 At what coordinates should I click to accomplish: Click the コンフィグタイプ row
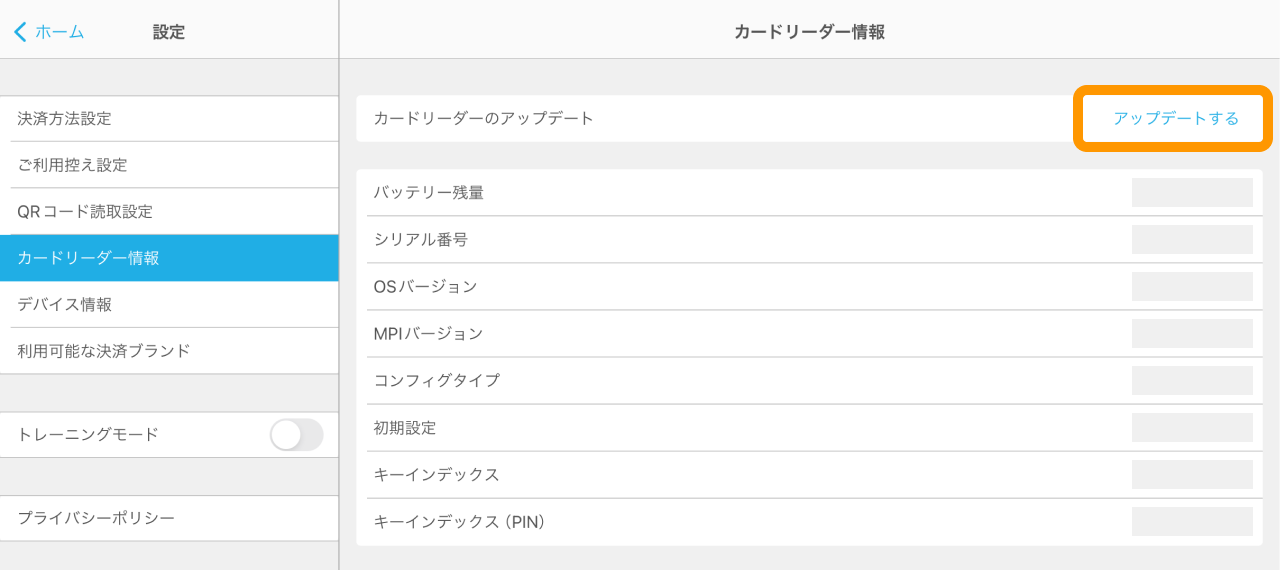tap(740, 381)
